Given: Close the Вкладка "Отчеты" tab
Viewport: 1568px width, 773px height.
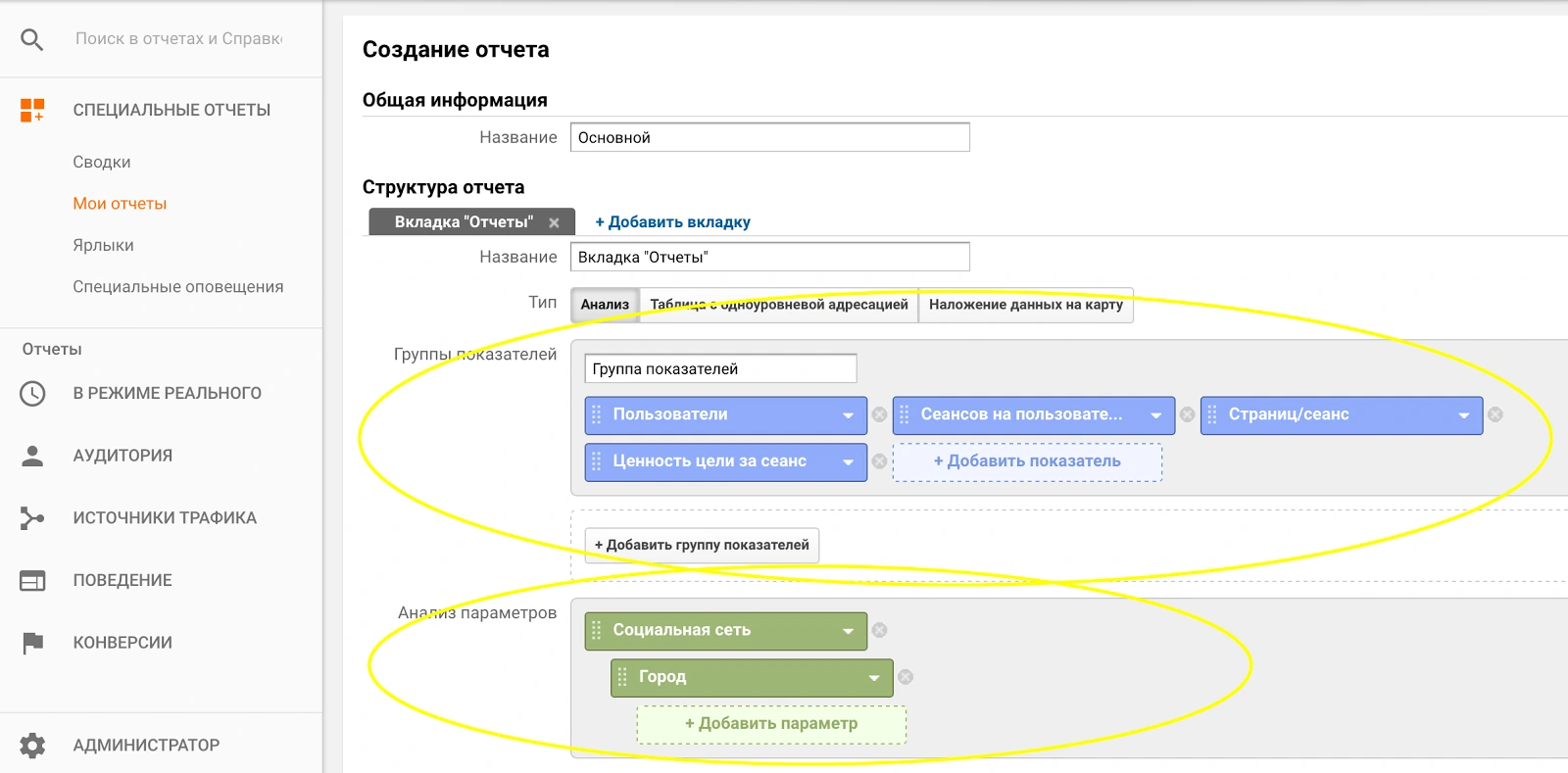Looking at the screenshot, I should tap(554, 222).
